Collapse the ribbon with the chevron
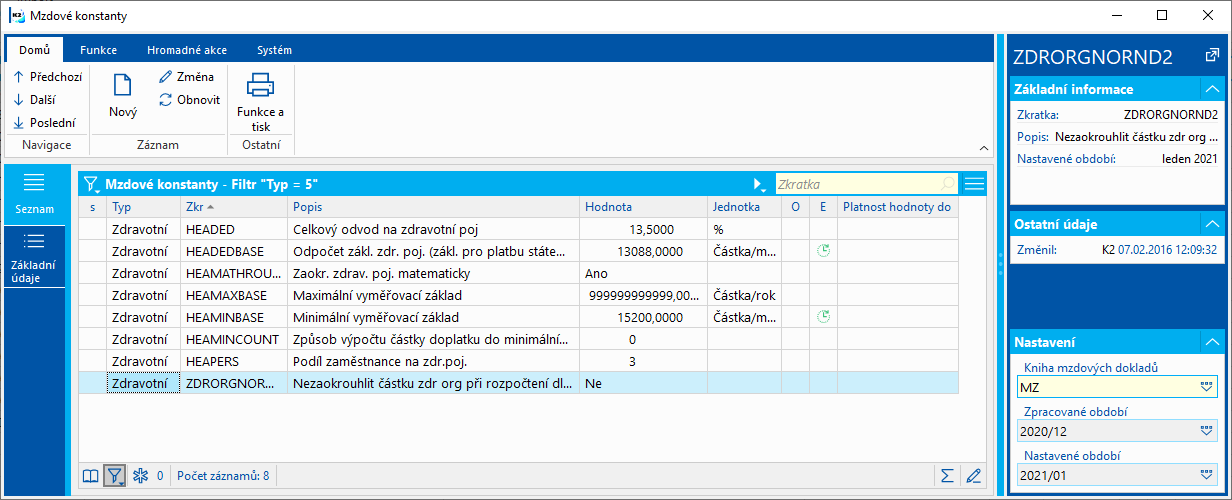This screenshot has width=1232, height=500. (982, 147)
